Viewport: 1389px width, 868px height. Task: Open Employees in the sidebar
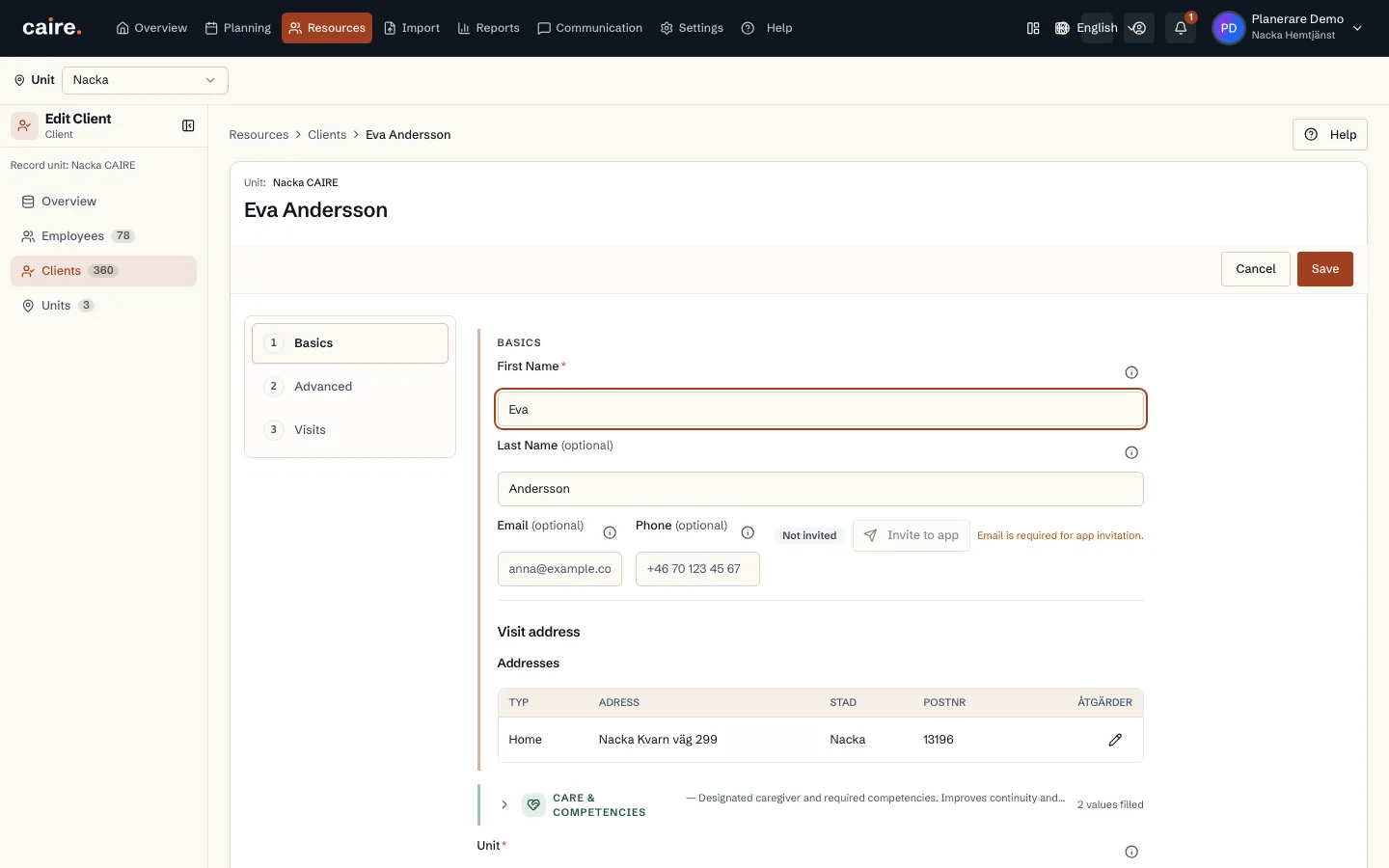[103, 236]
